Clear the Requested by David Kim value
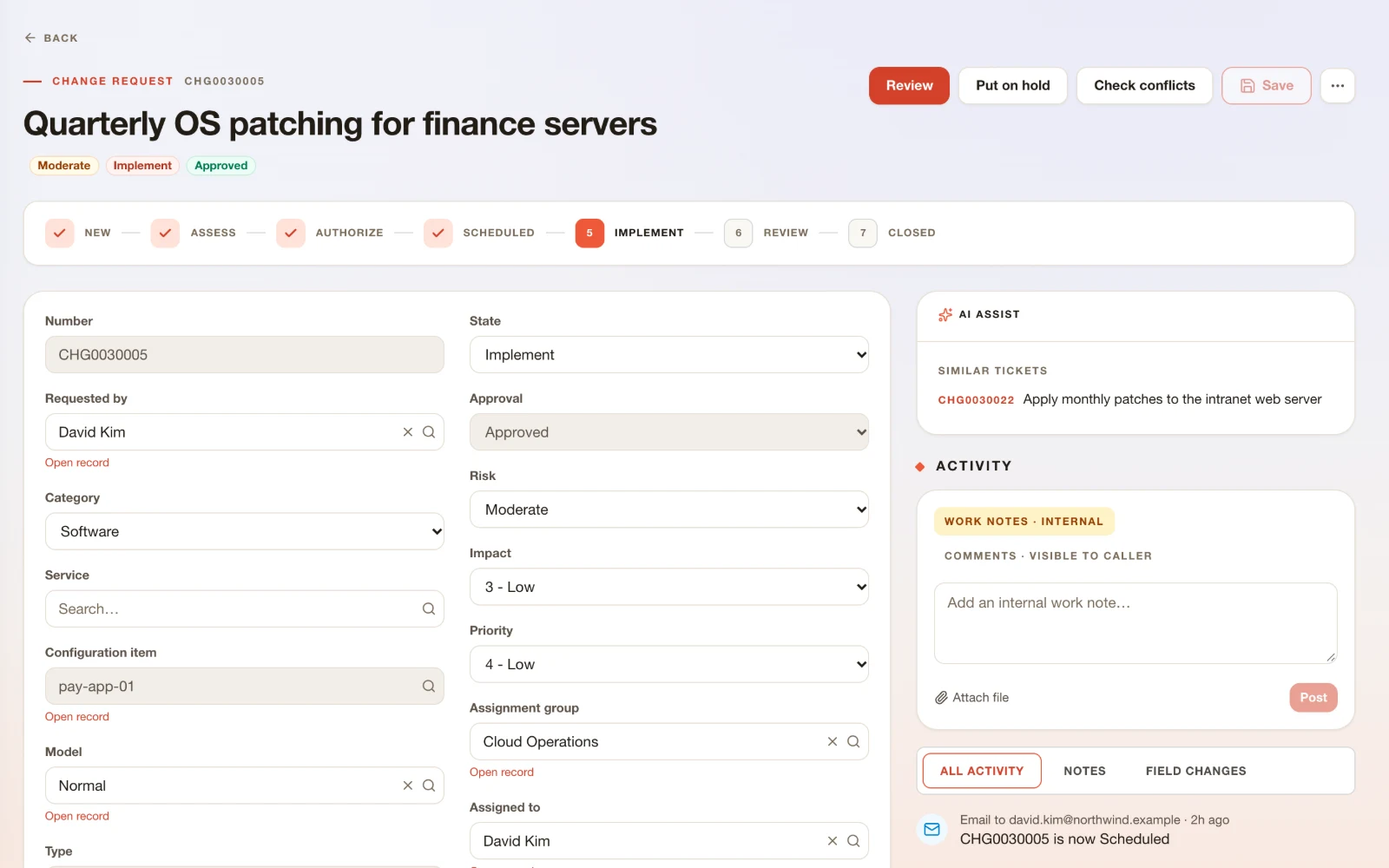Screen dimensions: 1389x868 (x=408, y=432)
